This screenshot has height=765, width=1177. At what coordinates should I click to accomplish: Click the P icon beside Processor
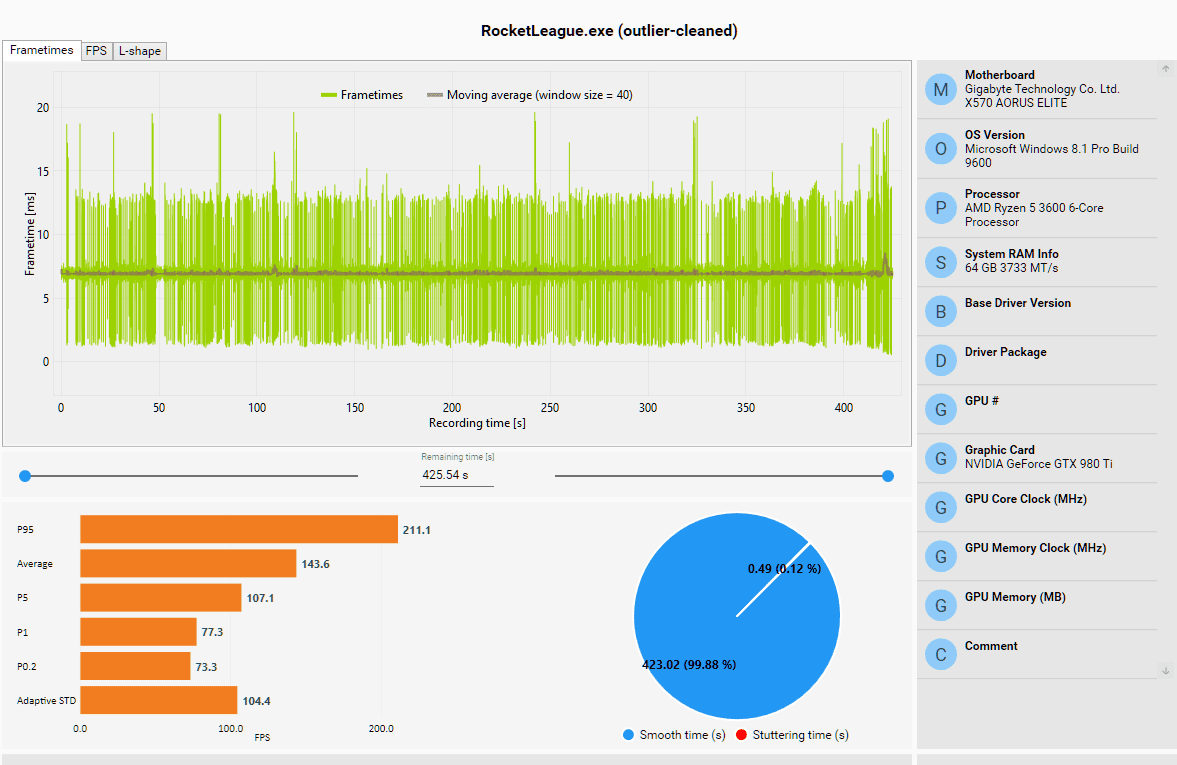(x=941, y=208)
